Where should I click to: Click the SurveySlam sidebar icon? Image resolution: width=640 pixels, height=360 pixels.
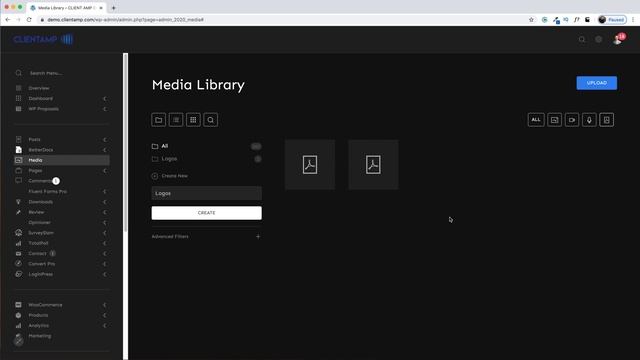pyautogui.click(x=18, y=233)
